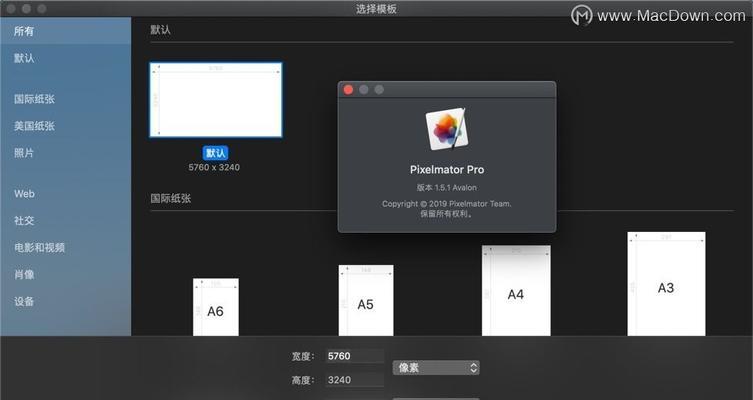Click the 保留所有权利 text
The height and width of the screenshot is (400, 753).
(447, 214)
